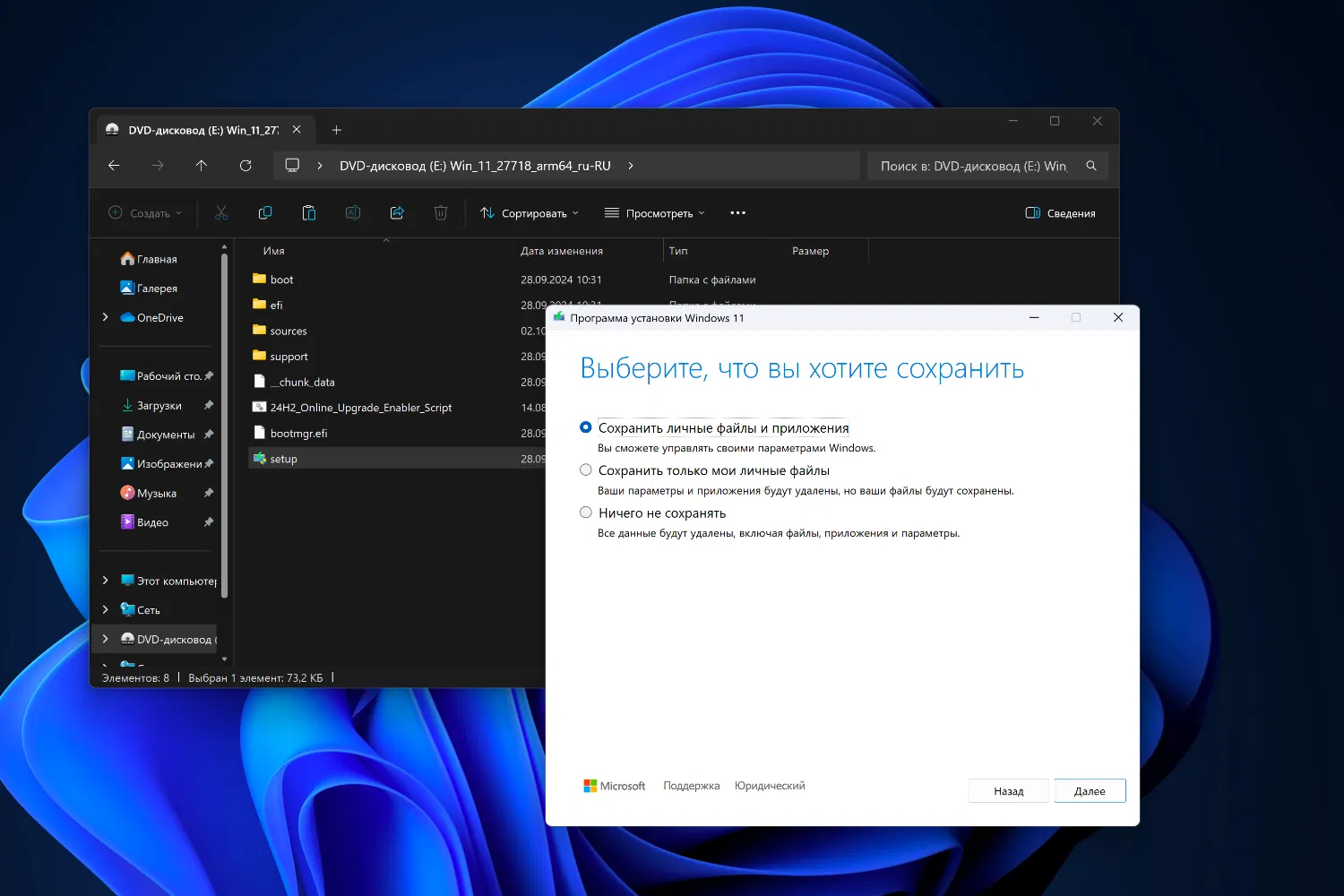Select the sources folder icon
This screenshot has height=896, width=1344.
click(259, 330)
